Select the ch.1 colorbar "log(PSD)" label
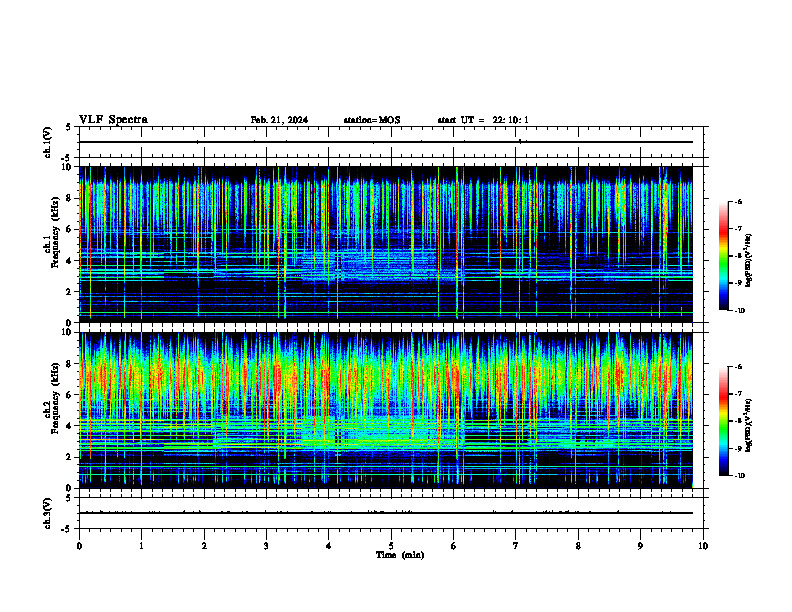792x612 pixels. coord(749,260)
